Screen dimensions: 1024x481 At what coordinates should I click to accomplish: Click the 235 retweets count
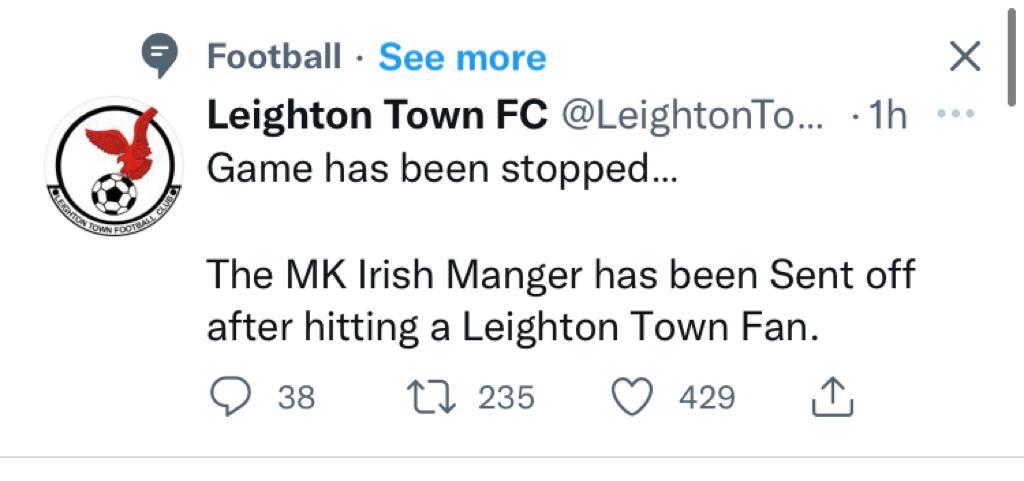pyautogui.click(x=506, y=398)
